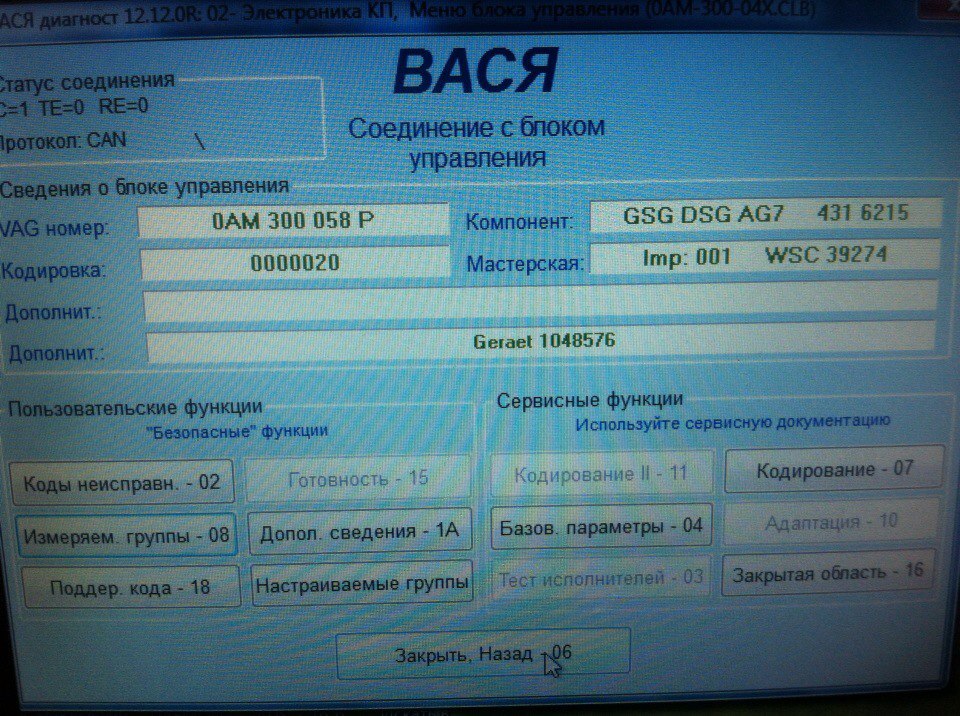This screenshot has width=960, height=716.
Task: Click the 'Кодировка:' label
Action: (x=53, y=270)
